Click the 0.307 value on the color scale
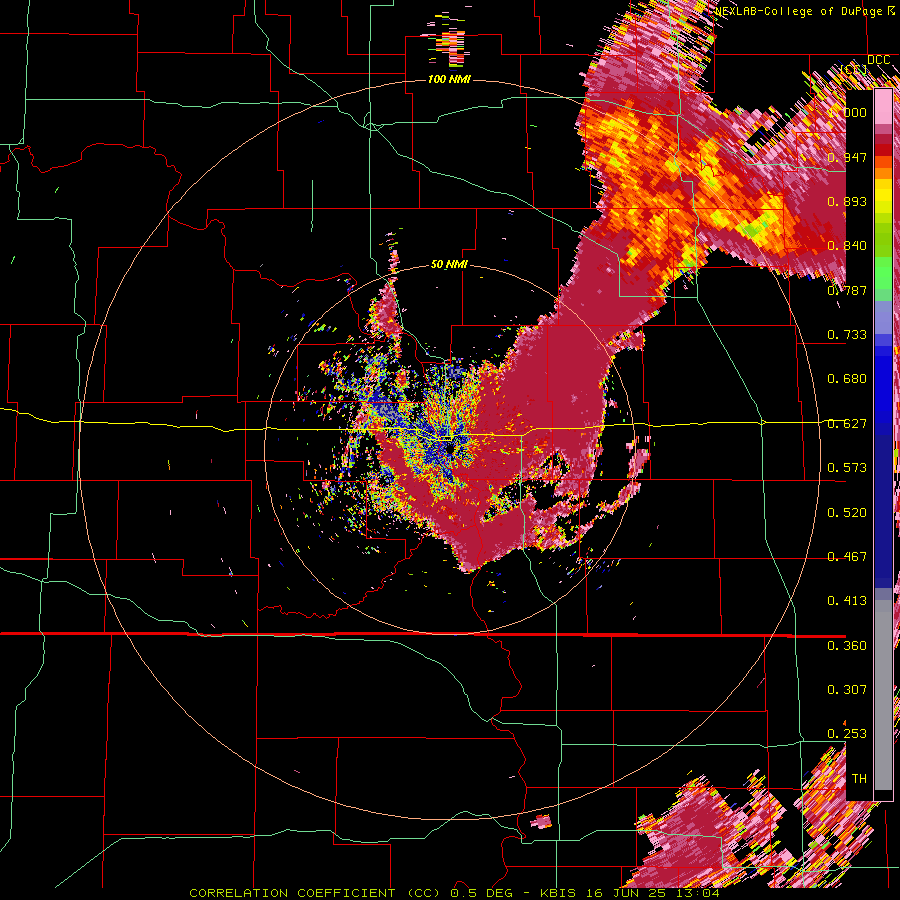 847,690
